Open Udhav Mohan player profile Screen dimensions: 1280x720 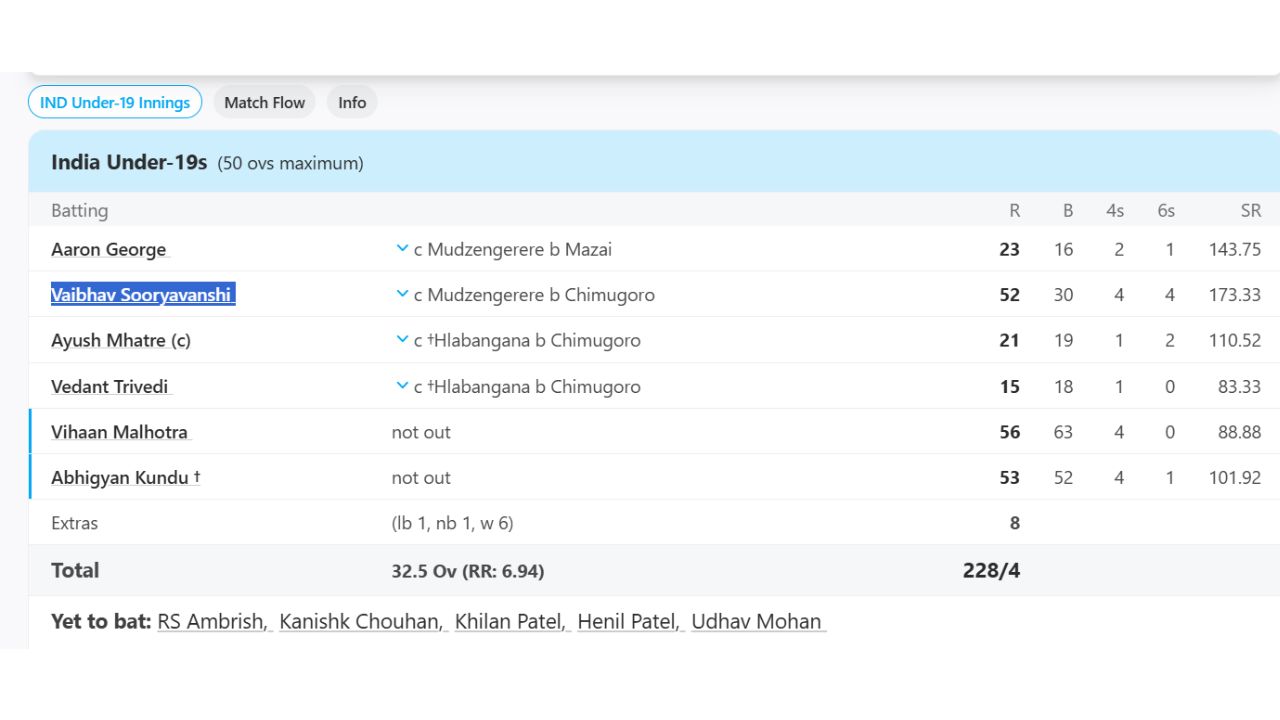(757, 621)
